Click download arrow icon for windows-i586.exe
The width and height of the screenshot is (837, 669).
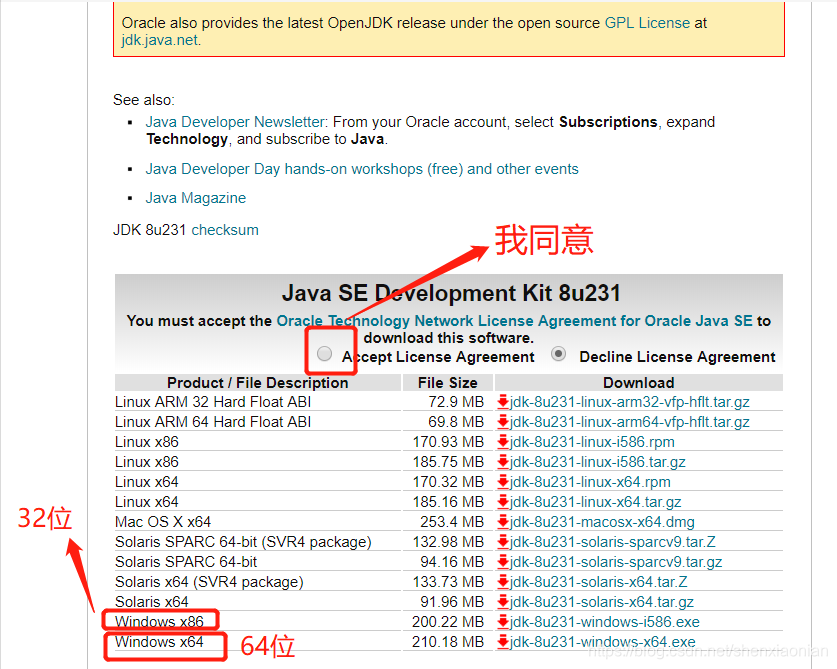pyautogui.click(x=502, y=622)
